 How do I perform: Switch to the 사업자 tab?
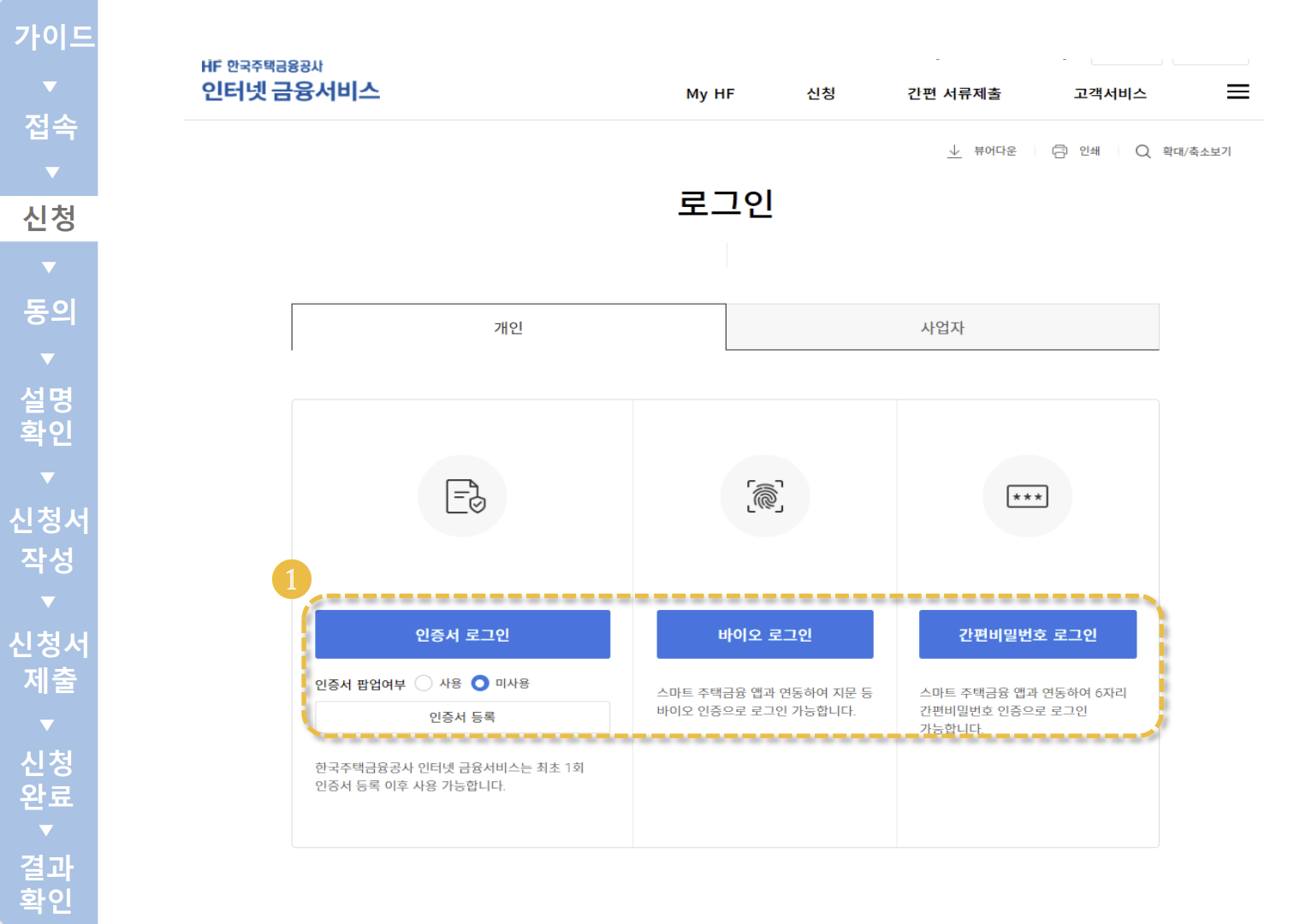click(x=941, y=327)
